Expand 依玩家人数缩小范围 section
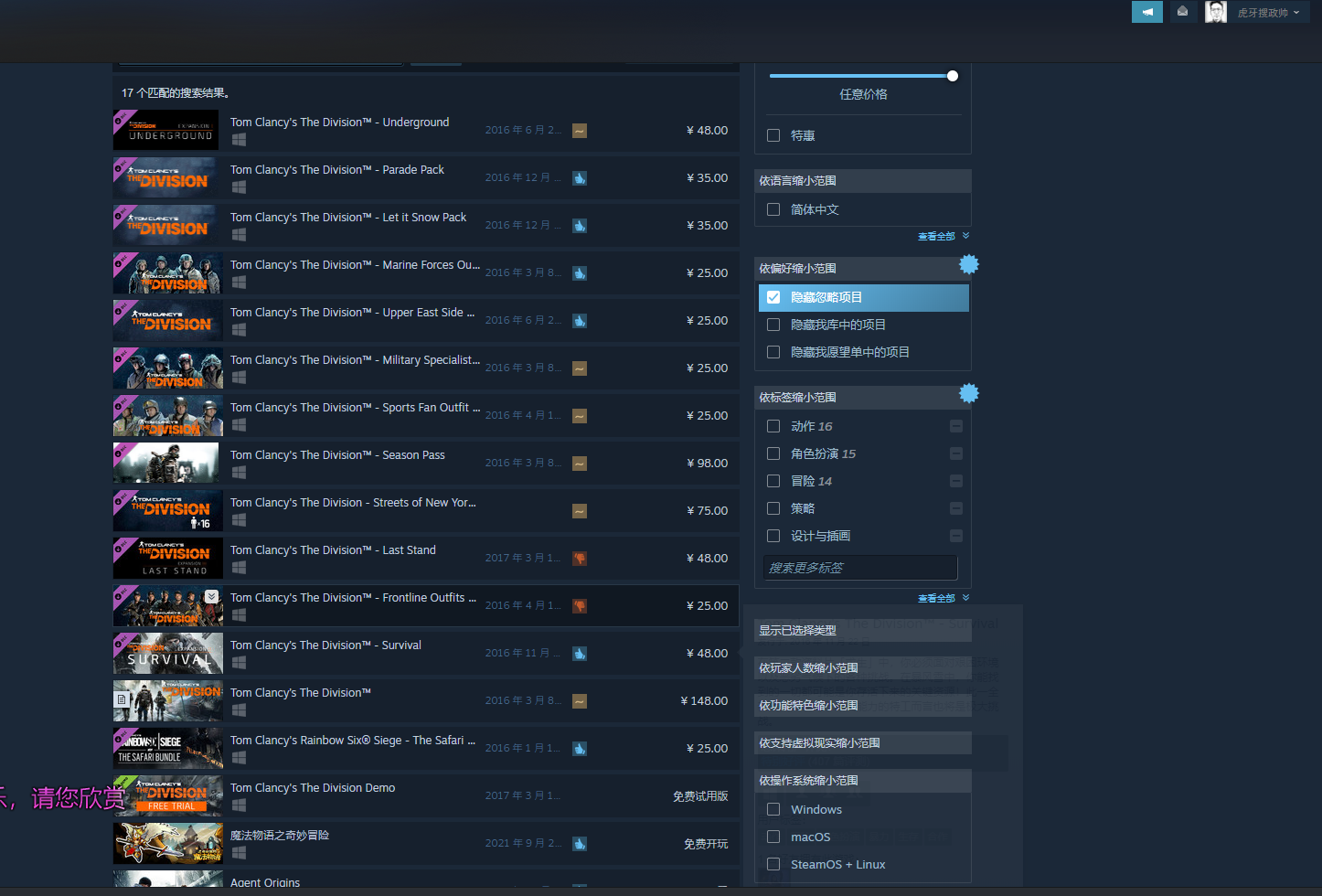1322x896 pixels. coord(863,667)
